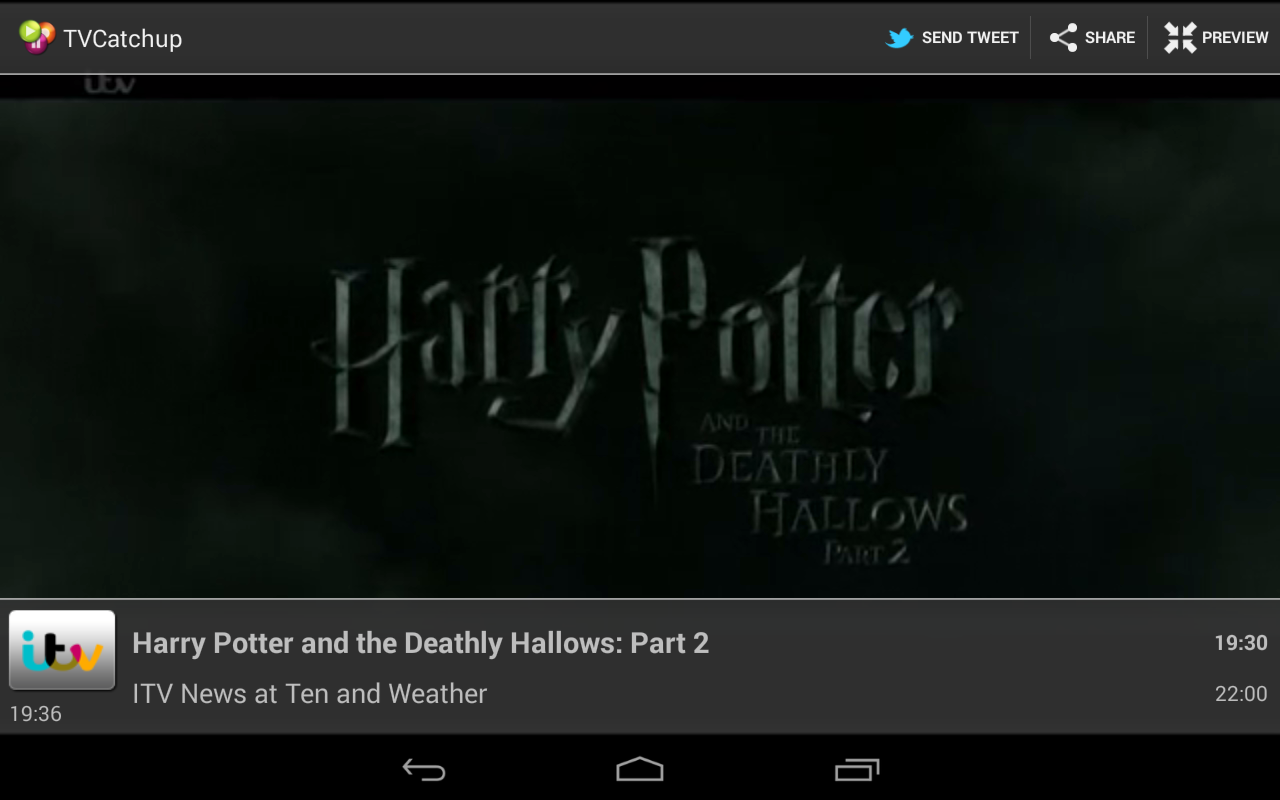Select Harry Potter and the Deathly Hallows: Part 2
1280x800 pixels.
pyautogui.click(x=420, y=643)
